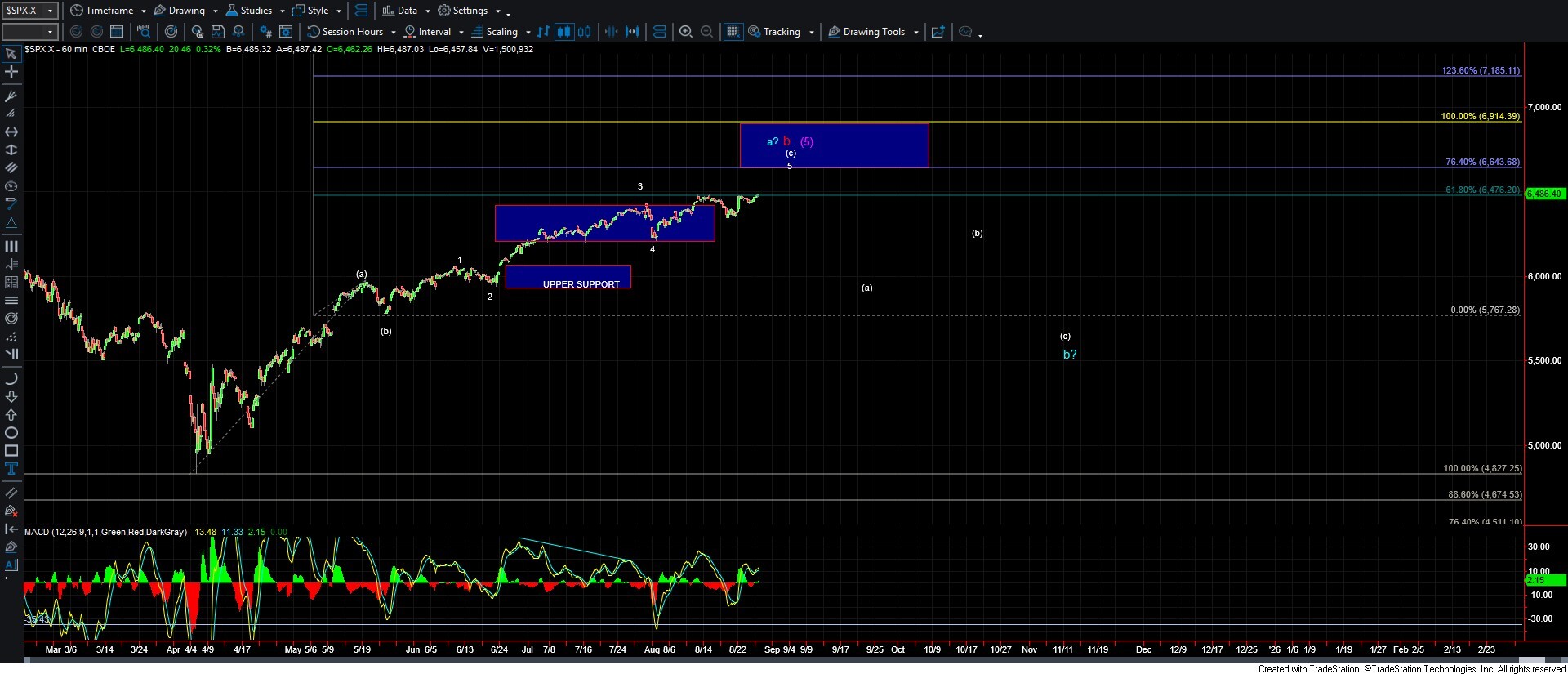This screenshot has width=1568, height=674.
Task: Select the arc drawing tool
Action: coord(11,378)
